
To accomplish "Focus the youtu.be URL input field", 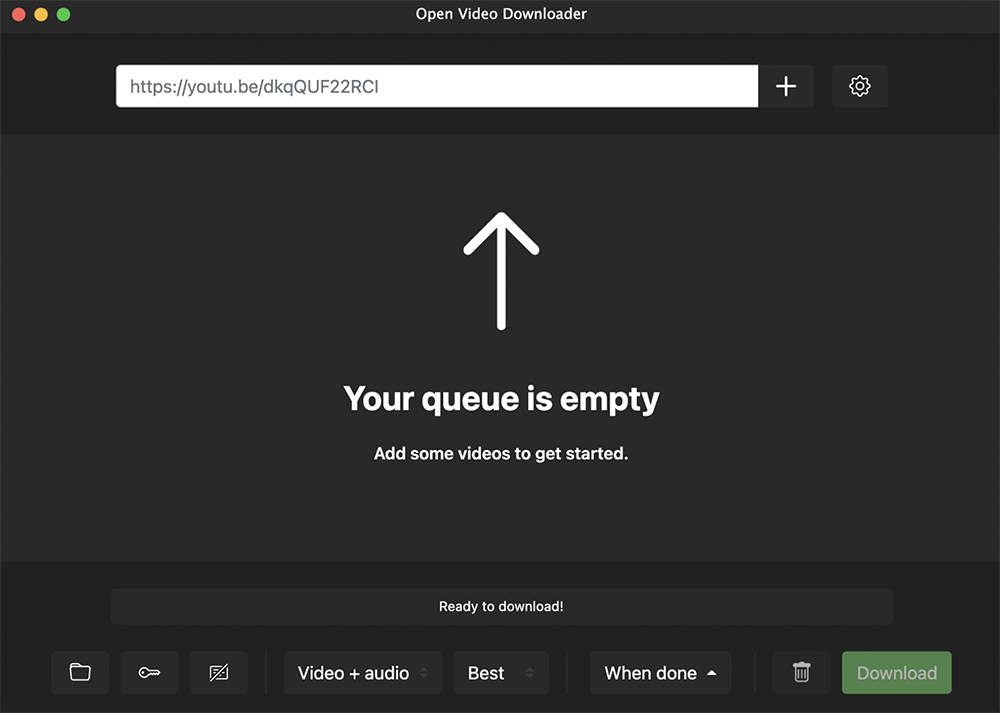I will 437,86.
